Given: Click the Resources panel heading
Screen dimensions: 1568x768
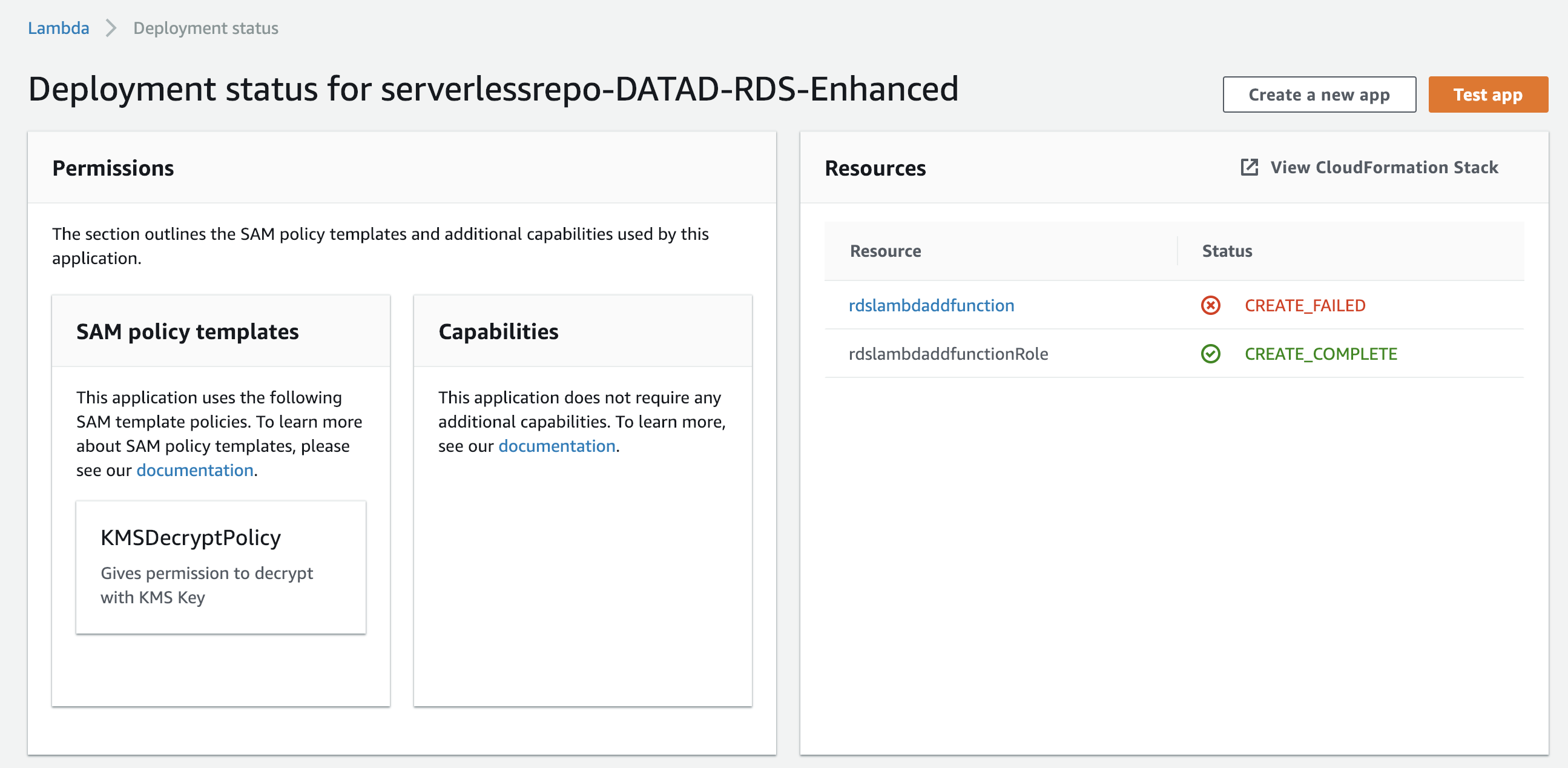Looking at the screenshot, I should click(x=875, y=168).
